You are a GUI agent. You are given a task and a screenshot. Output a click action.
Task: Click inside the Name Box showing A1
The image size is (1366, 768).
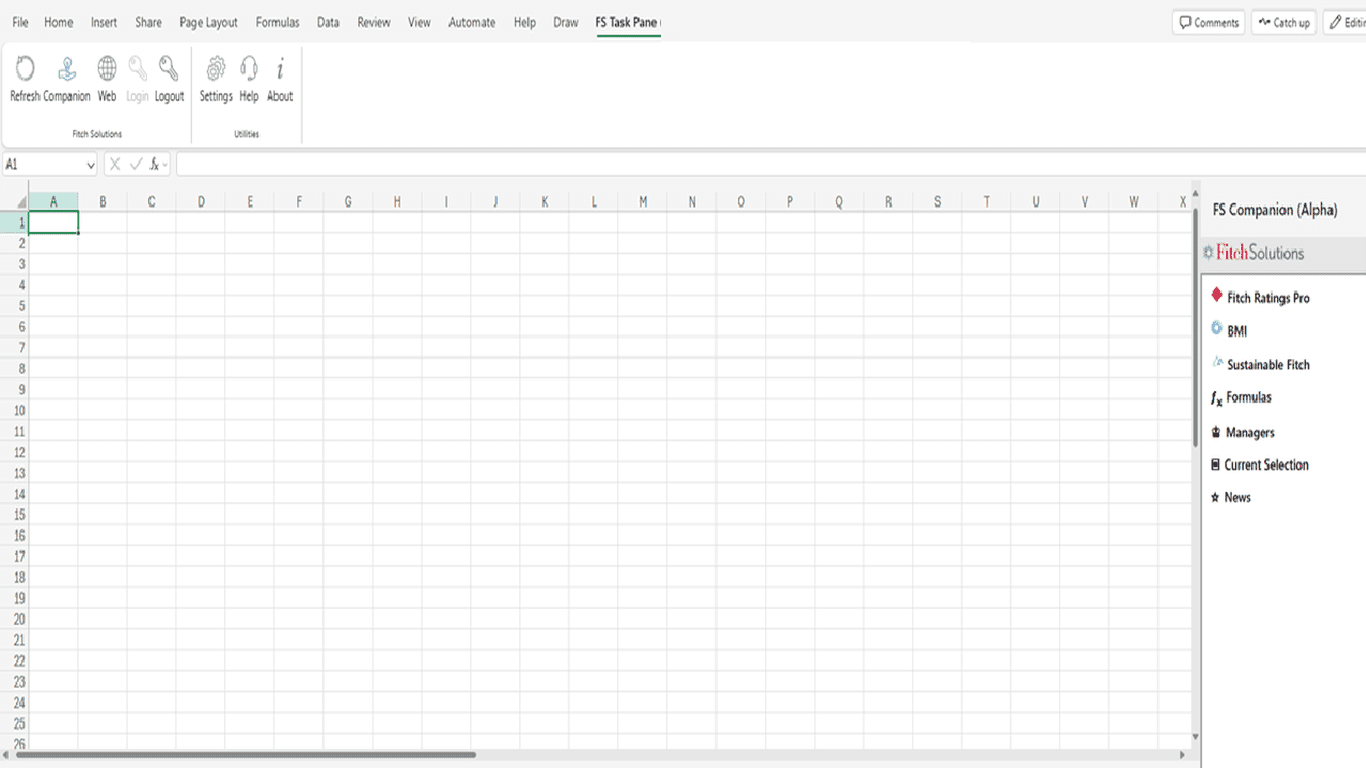(42, 164)
